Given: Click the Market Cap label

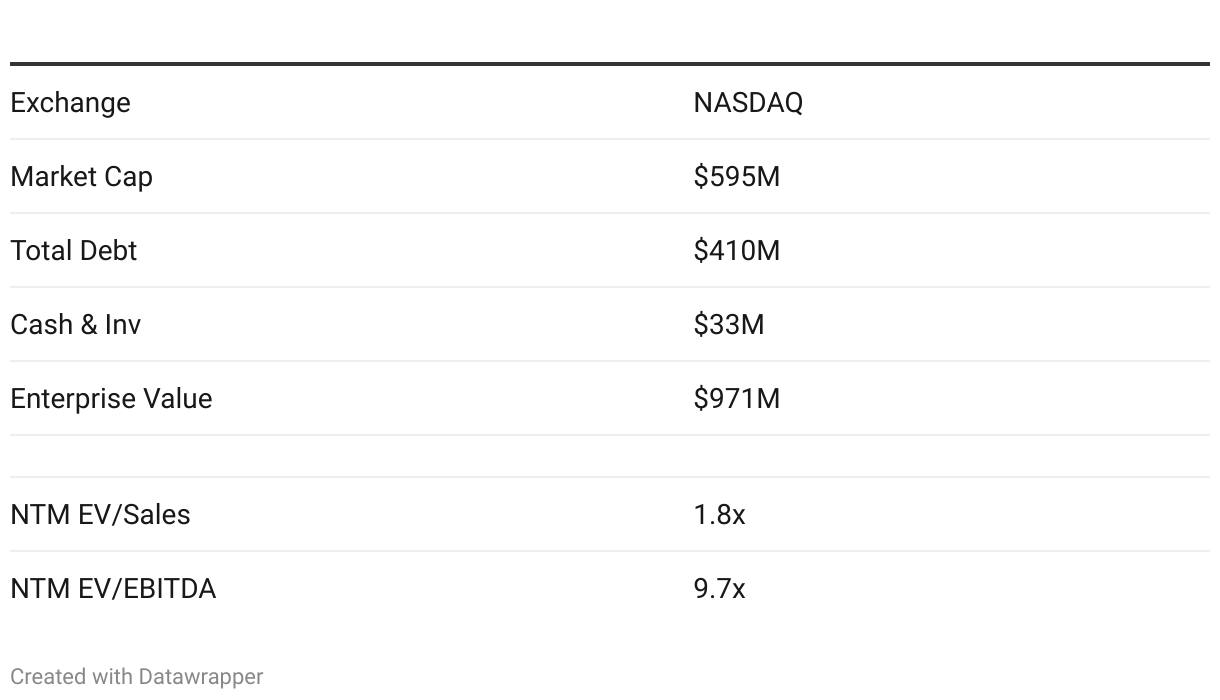Looking at the screenshot, I should point(81,177).
